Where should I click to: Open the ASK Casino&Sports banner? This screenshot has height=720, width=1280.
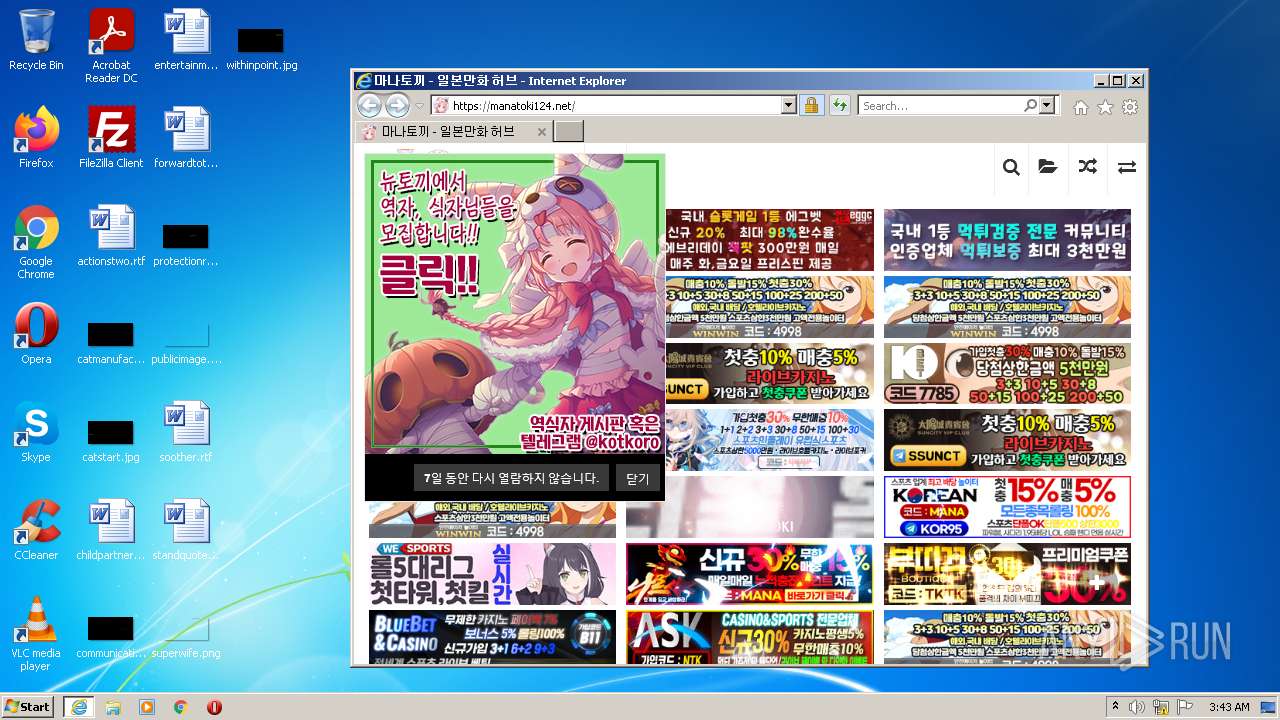[750, 637]
